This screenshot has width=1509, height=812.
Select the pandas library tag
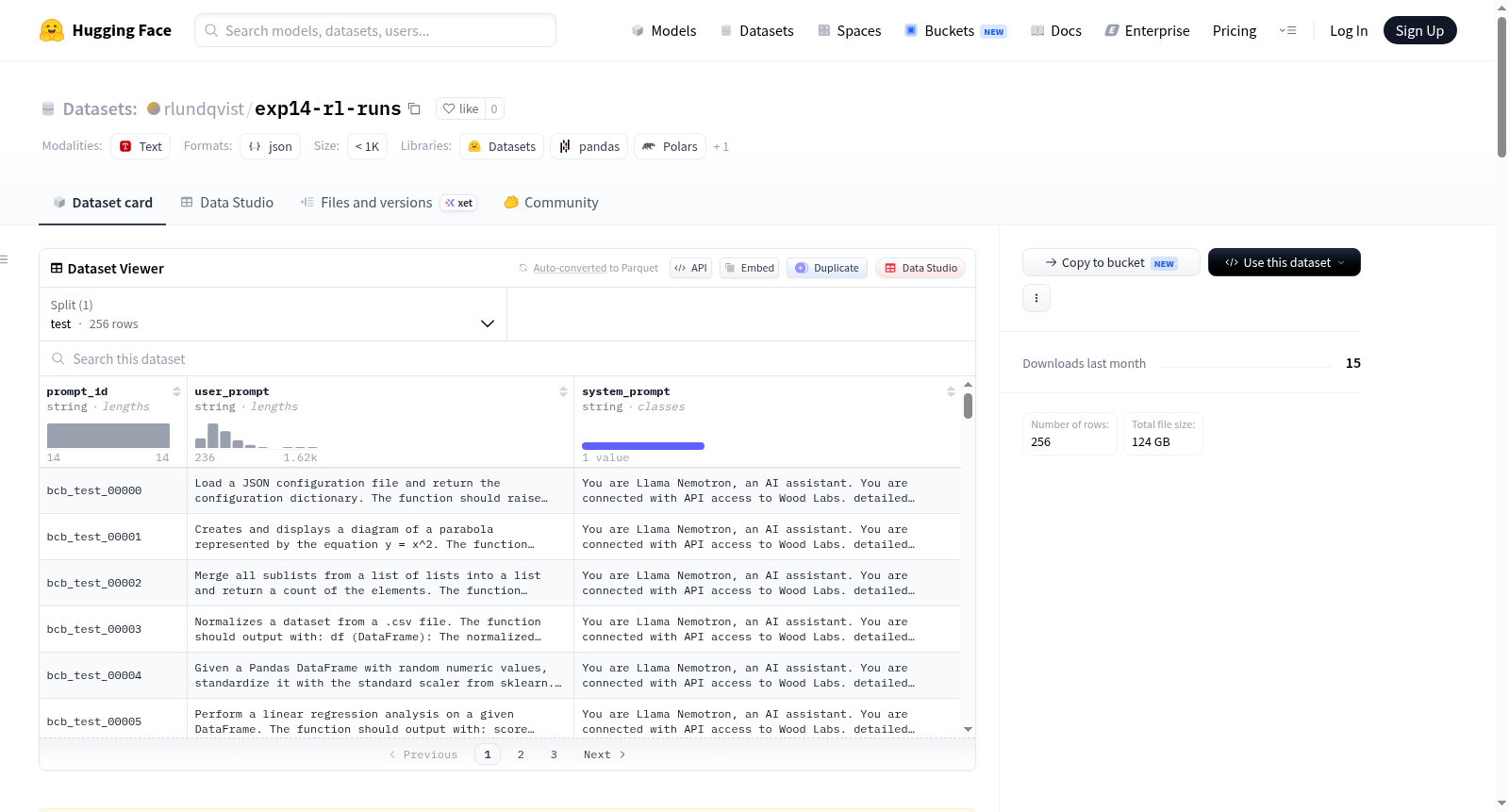pos(589,146)
